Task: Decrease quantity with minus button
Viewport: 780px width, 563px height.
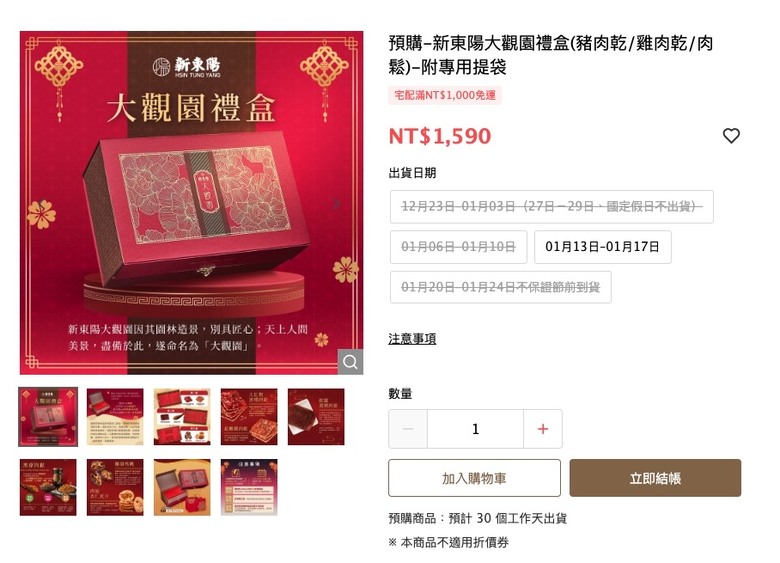Action: coord(408,429)
